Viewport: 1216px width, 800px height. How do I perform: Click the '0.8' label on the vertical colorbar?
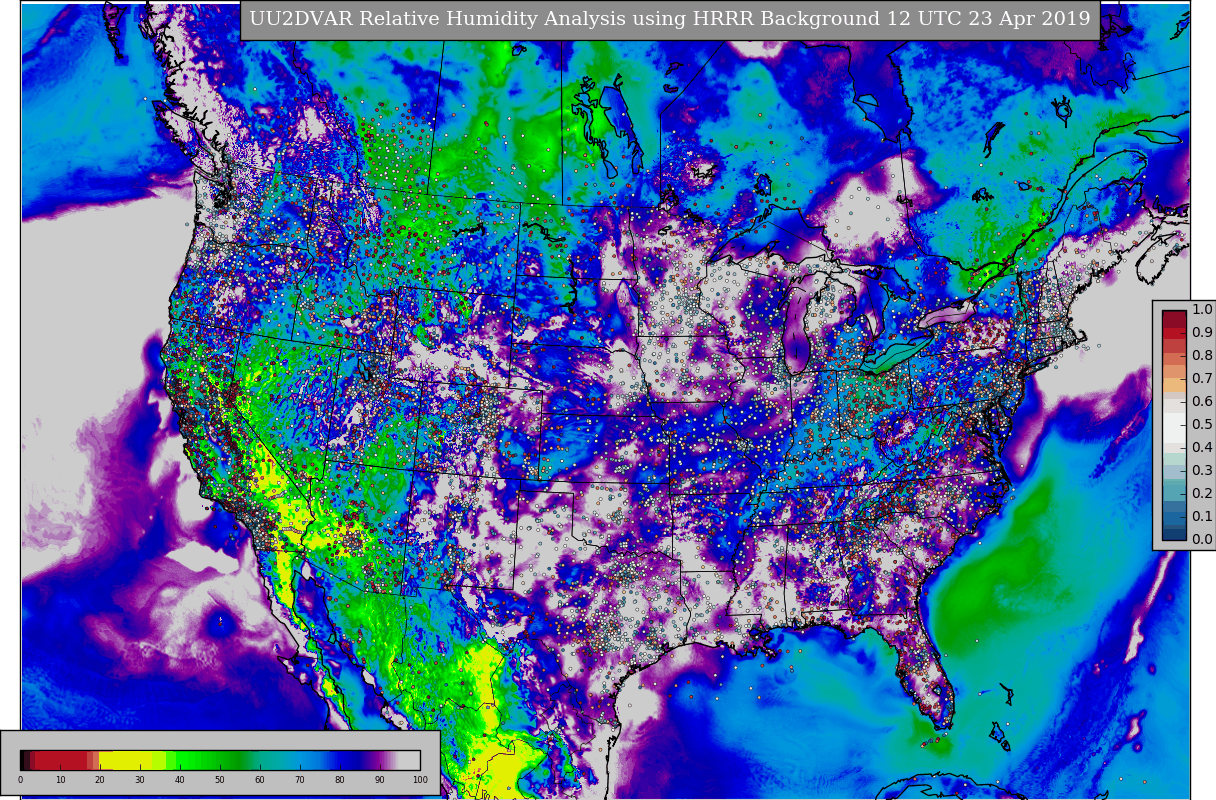click(1202, 356)
